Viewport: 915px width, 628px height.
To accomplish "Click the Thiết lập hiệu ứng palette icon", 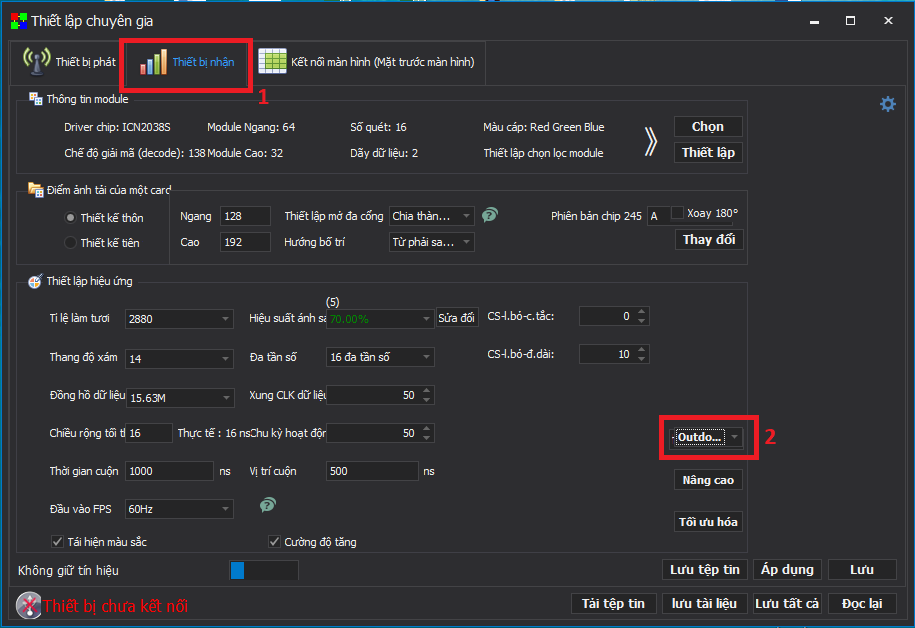I will pyautogui.click(x=35, y=281).
